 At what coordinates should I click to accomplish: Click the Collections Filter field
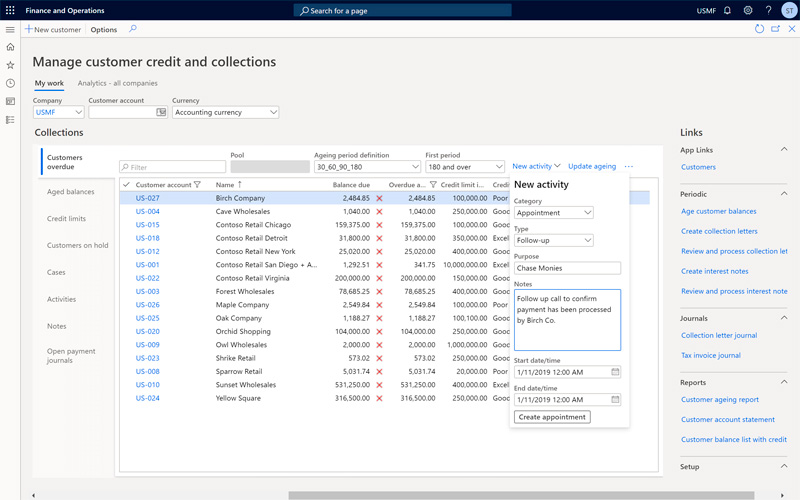pos(172,167)
